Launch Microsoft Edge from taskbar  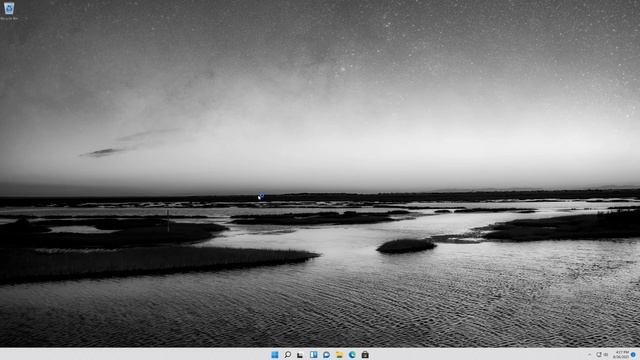coord(352,355)
